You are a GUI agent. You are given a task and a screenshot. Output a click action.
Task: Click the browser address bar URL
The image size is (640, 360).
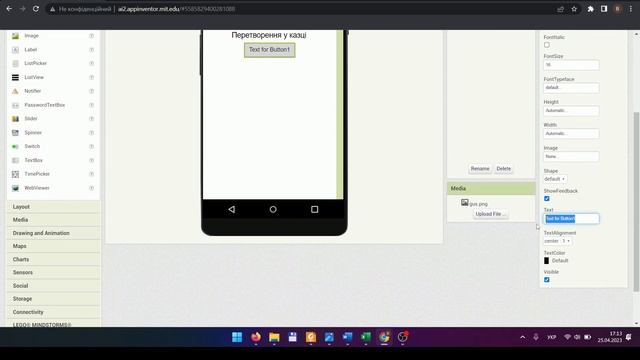coord(176,9)
